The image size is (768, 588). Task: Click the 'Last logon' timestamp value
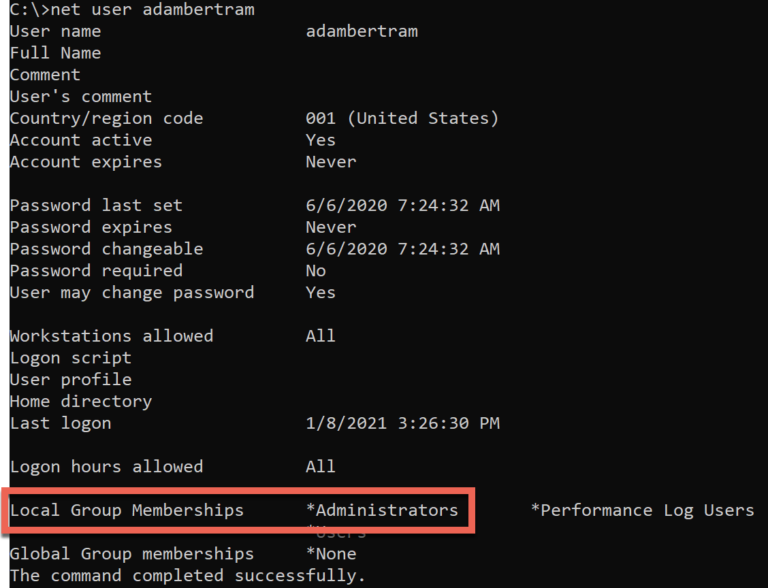coord(403,423)
